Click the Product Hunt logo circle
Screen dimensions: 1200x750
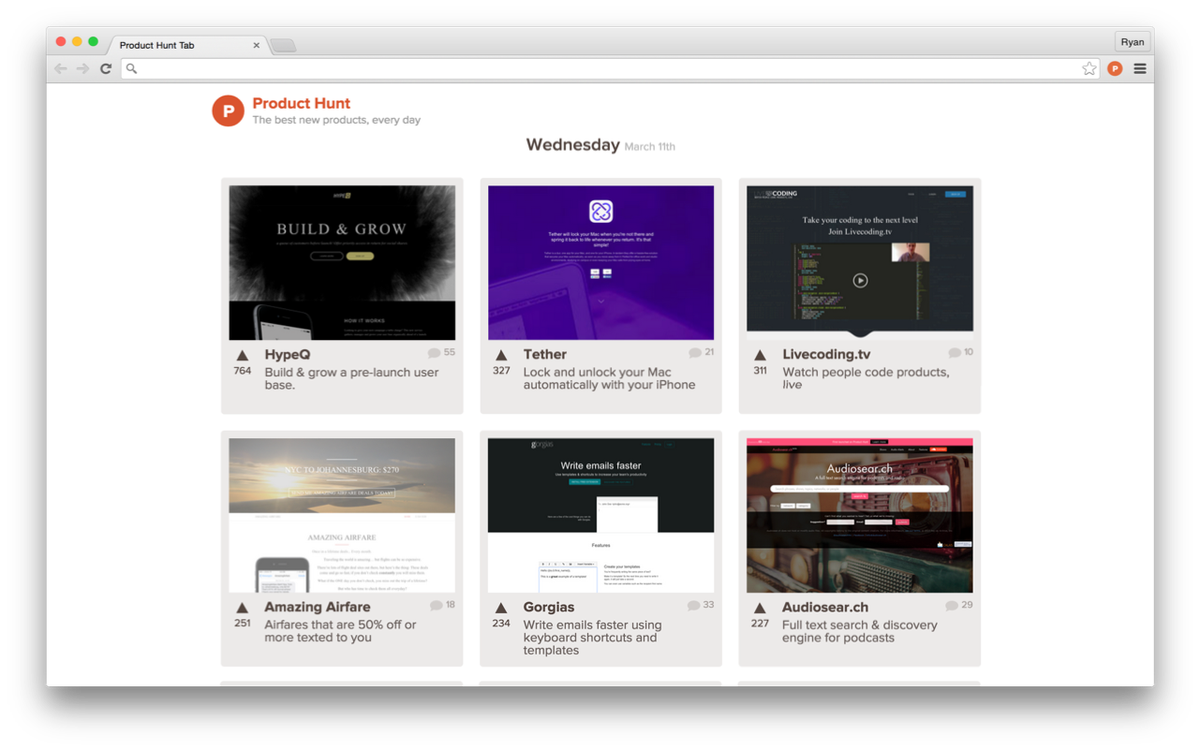pos(228,111)
